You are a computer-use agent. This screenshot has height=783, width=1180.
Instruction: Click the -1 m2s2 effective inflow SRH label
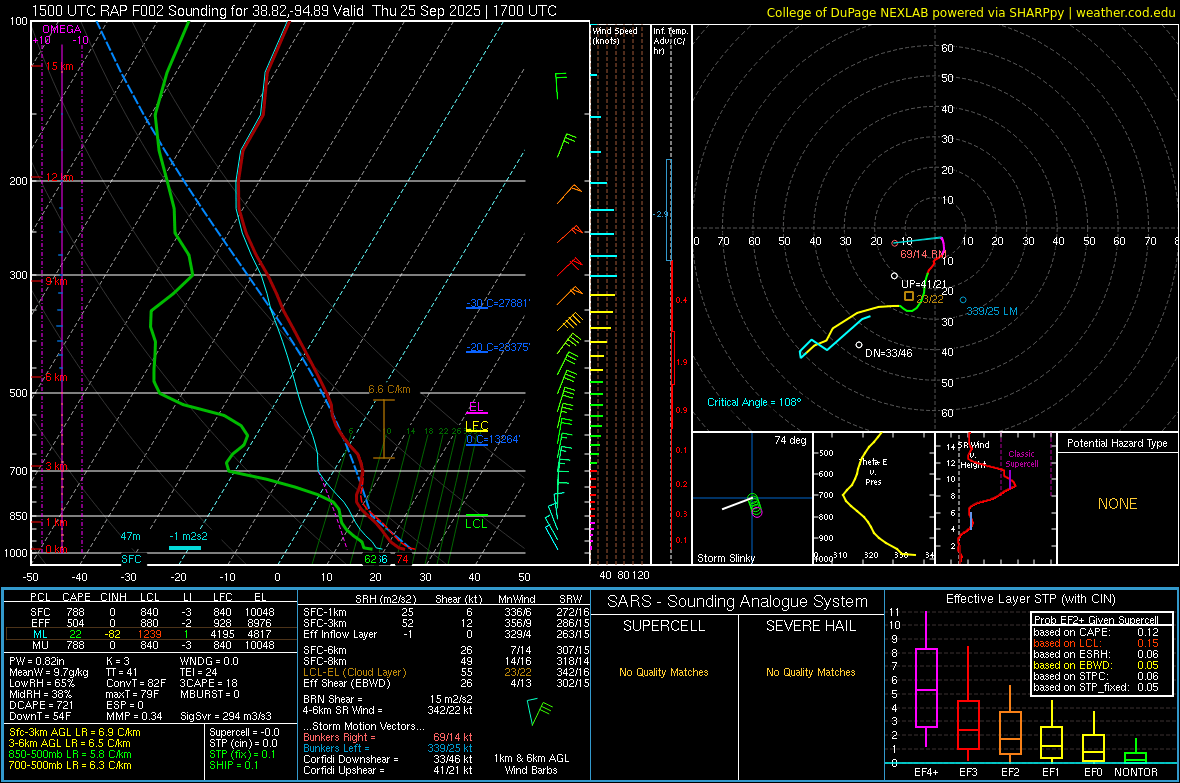point(188,536)
